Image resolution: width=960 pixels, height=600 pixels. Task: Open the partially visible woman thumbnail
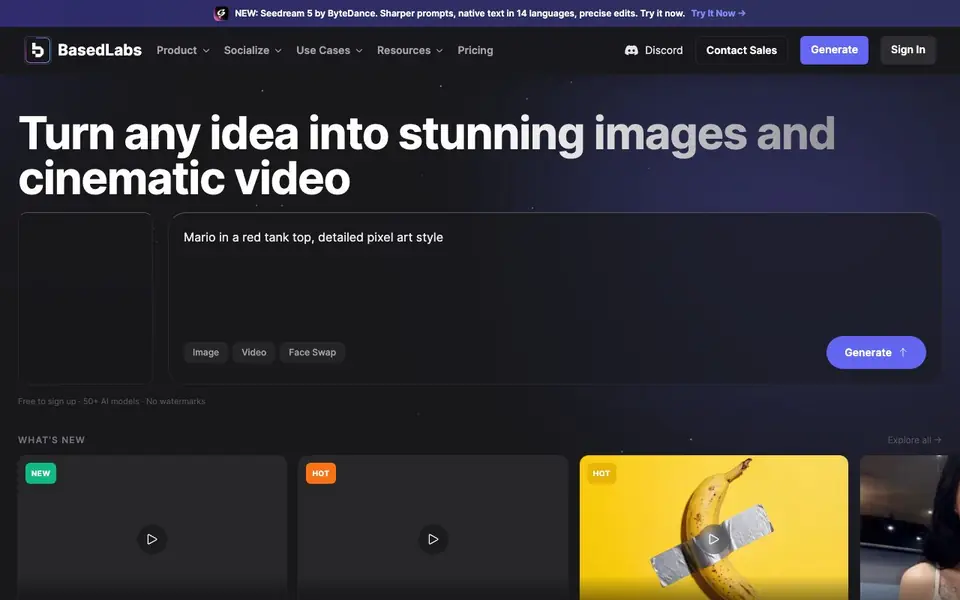coord(910,527)
